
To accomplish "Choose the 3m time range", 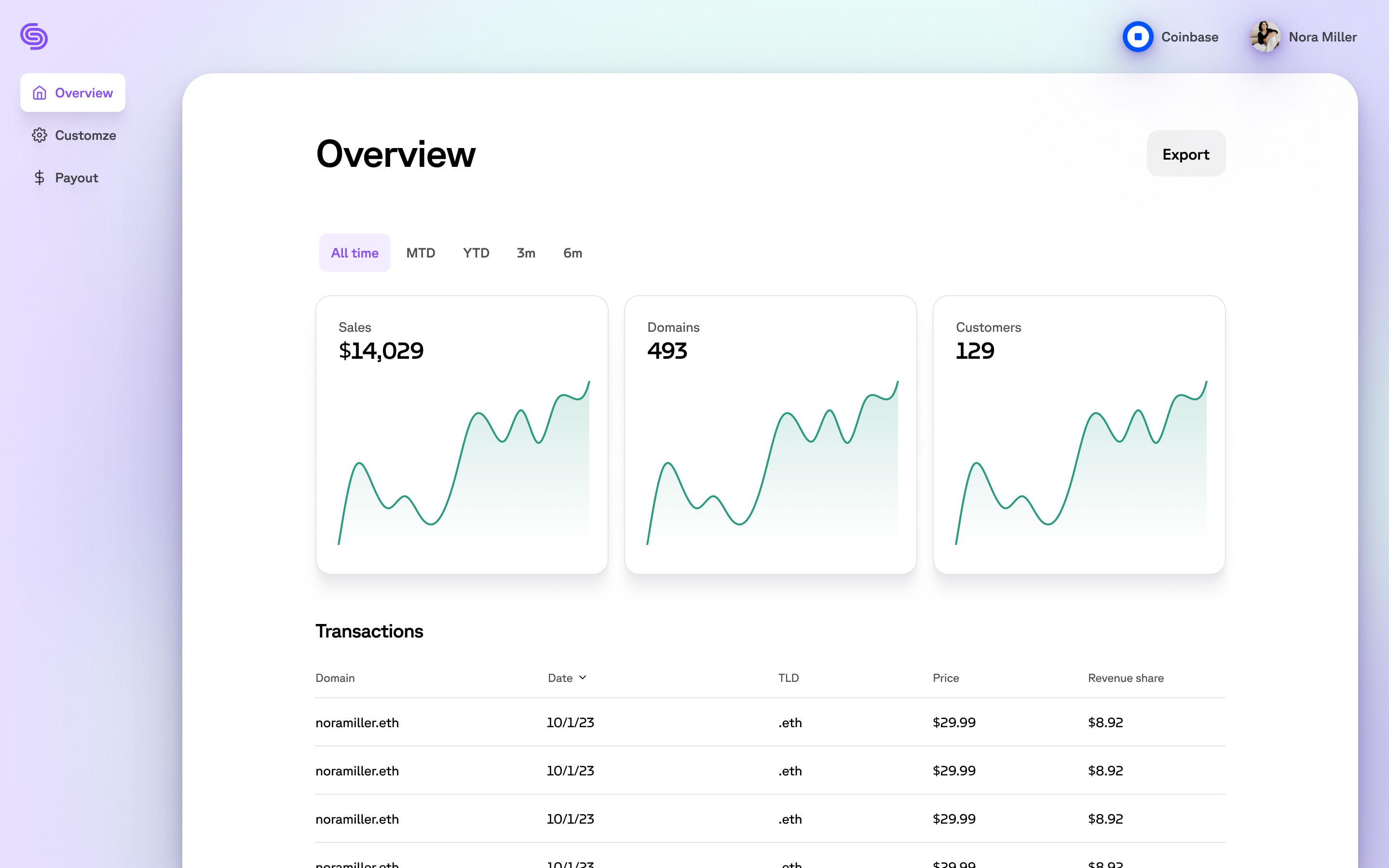I will (x=526, y=253).
